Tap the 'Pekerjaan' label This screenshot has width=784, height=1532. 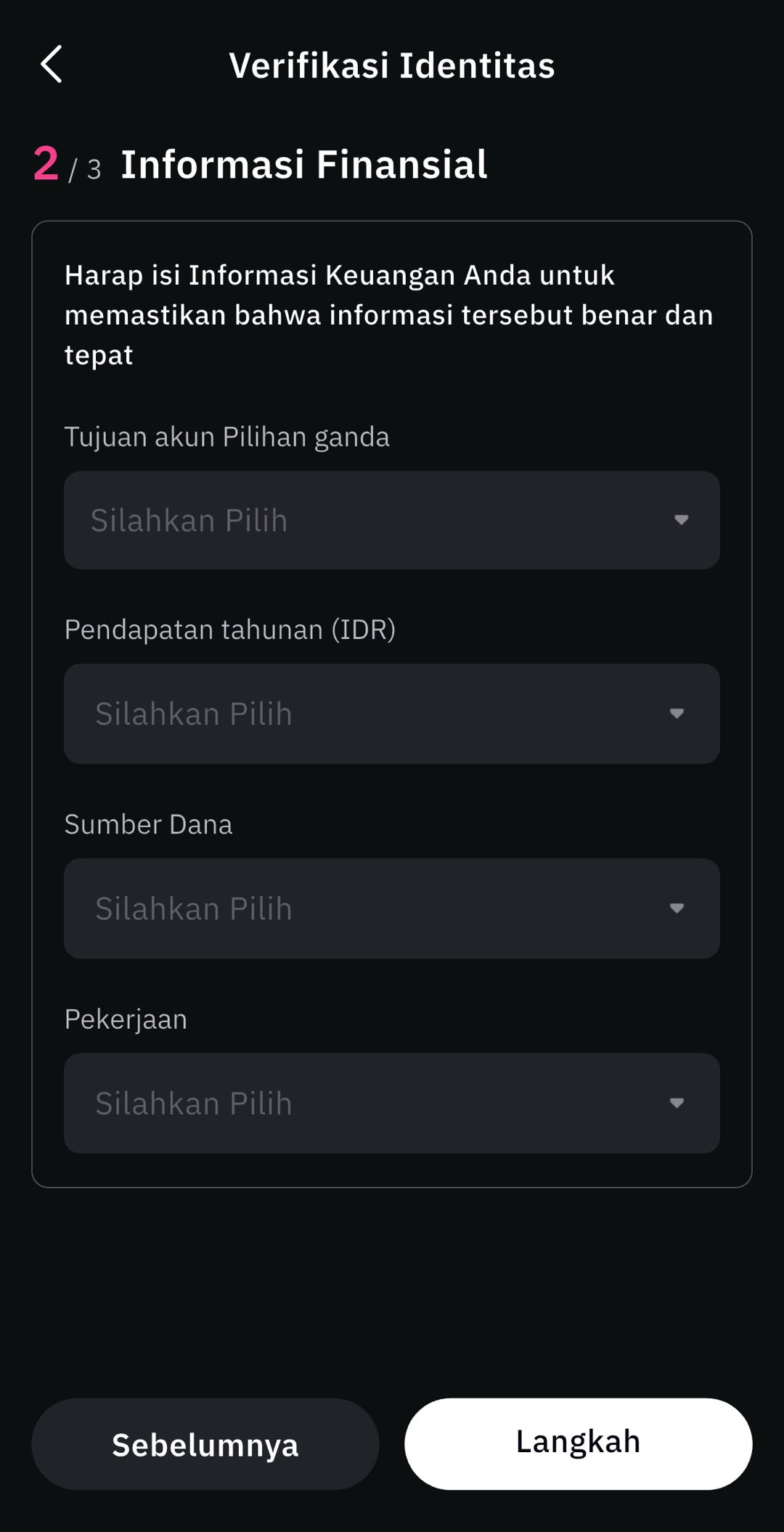(x=126, y=1019)
